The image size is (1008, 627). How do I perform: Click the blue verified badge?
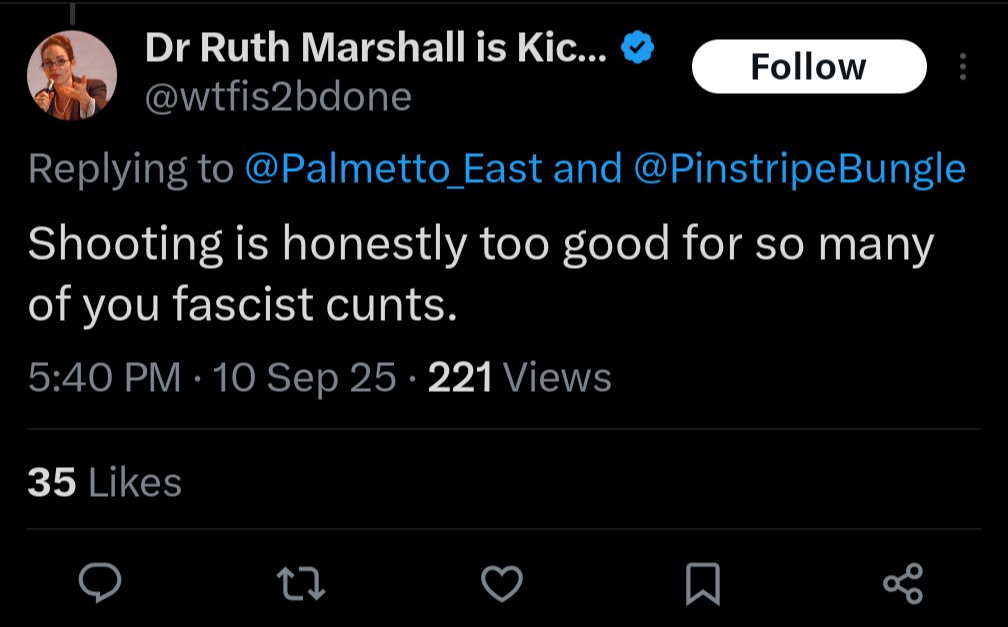637,48
